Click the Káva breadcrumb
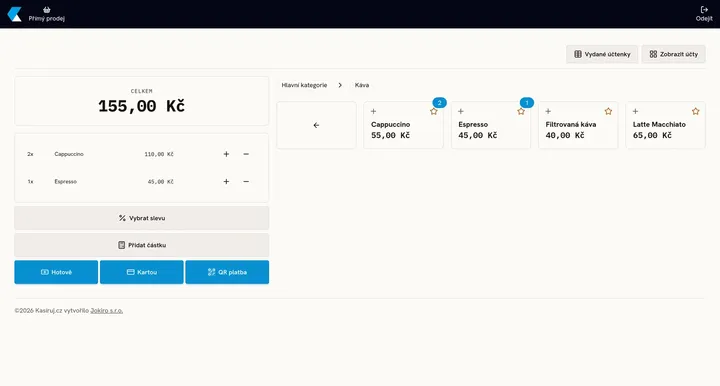Viewport: 720px width, 386px height. (x=362, y=85)
